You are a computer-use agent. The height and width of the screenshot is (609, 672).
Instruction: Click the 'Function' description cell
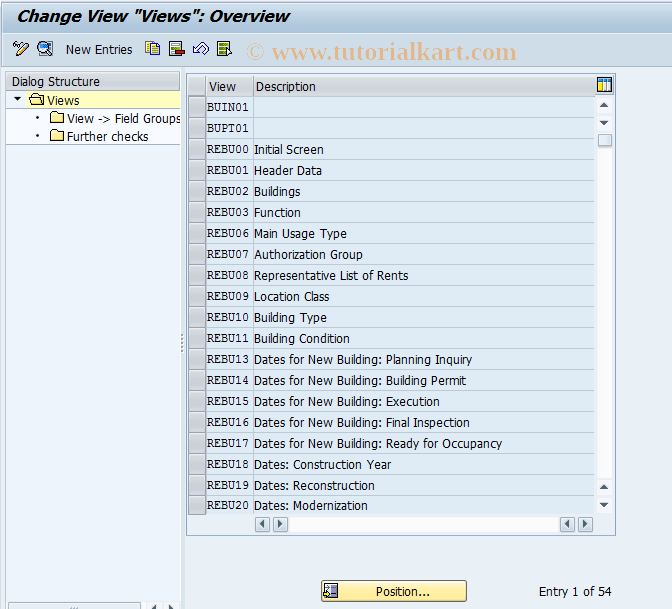coord(423,212)
